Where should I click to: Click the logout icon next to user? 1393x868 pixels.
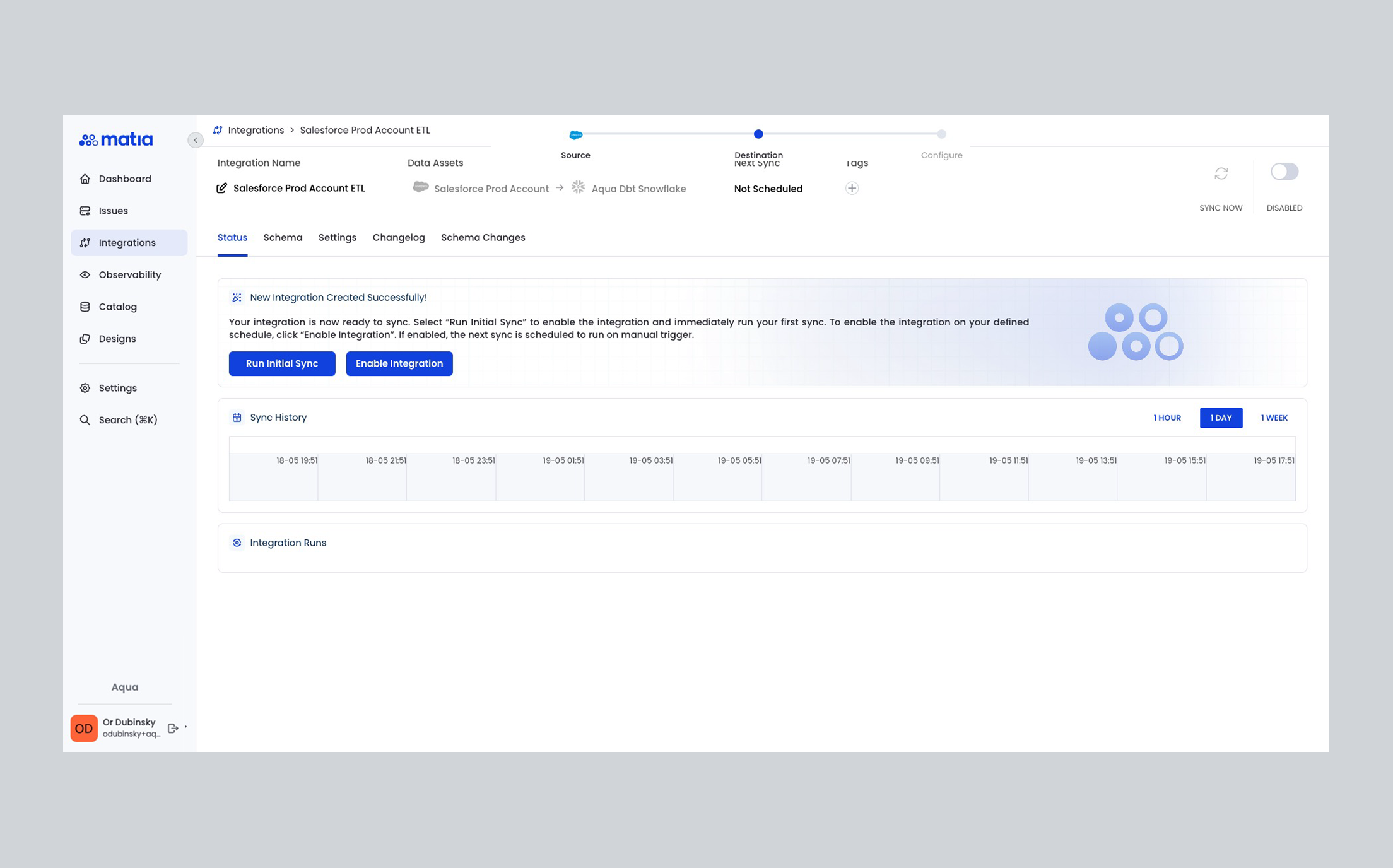[173, 728]
